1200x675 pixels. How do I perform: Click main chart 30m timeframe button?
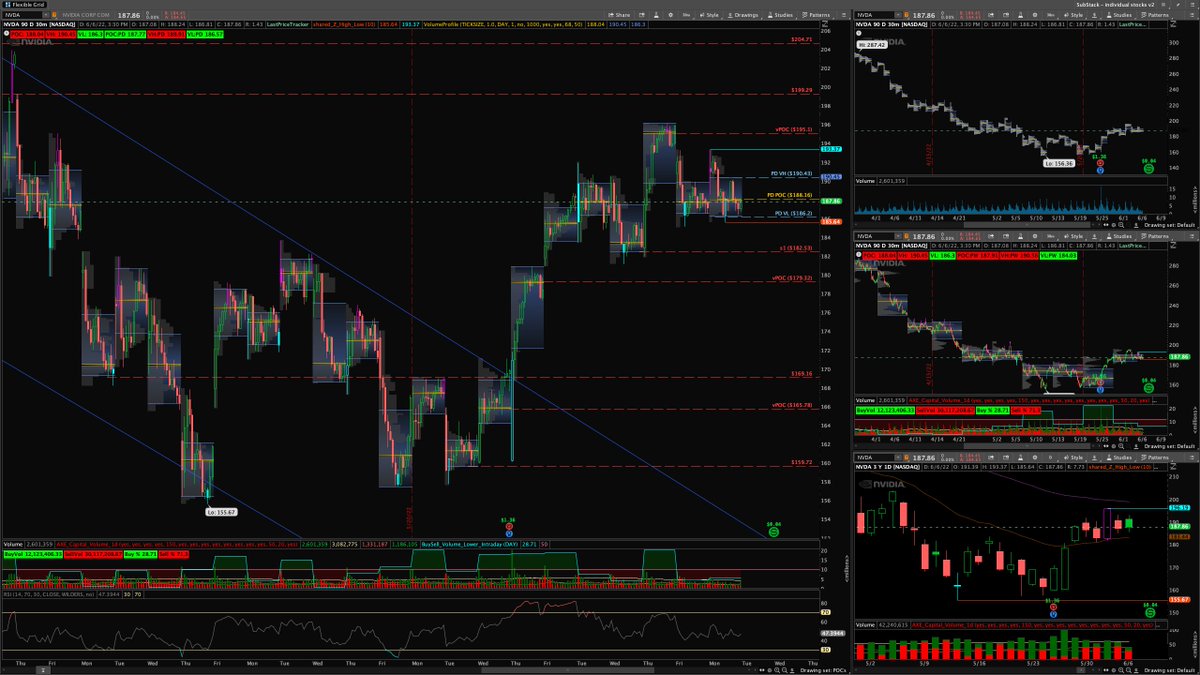click(686, 15)
